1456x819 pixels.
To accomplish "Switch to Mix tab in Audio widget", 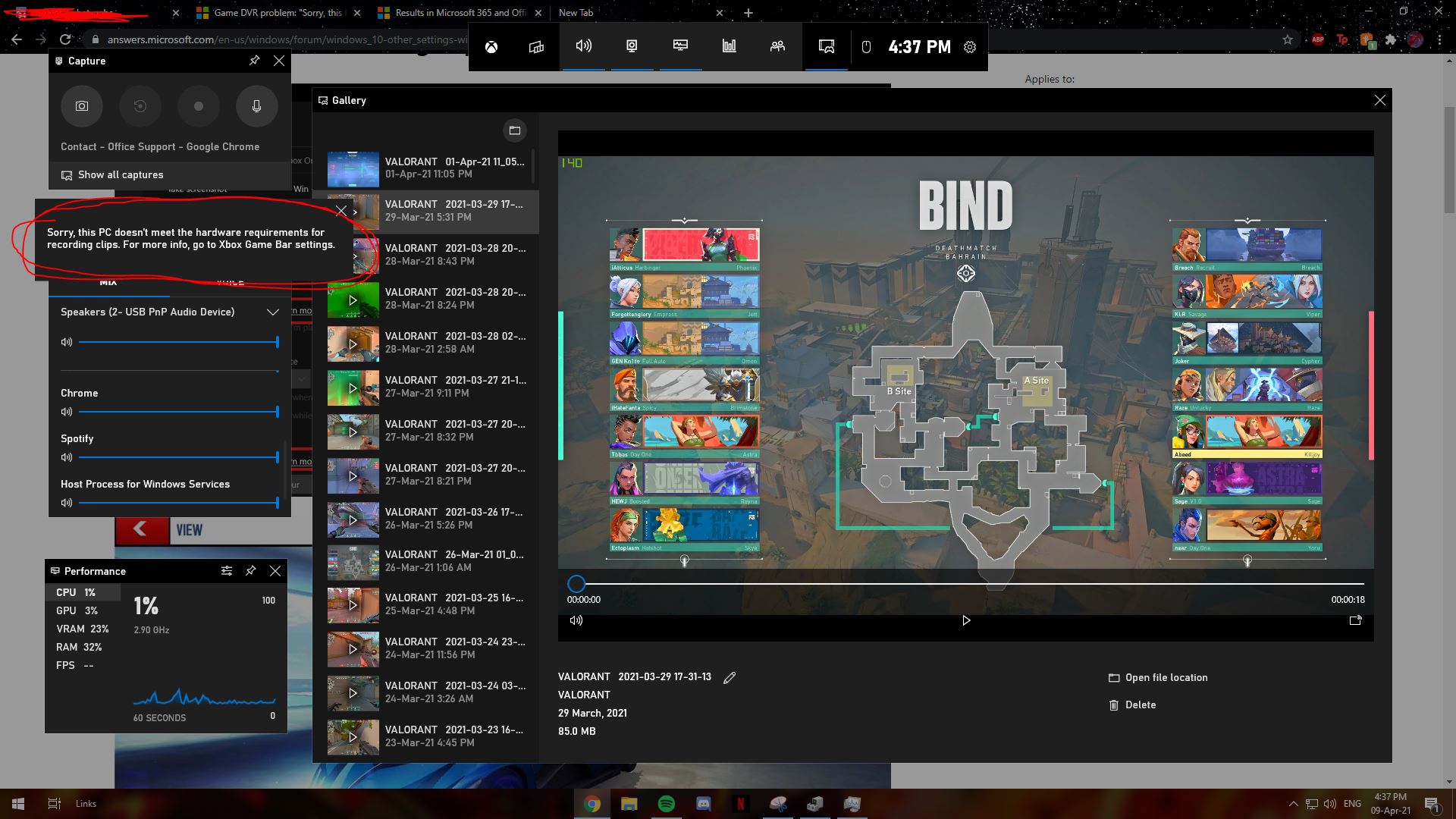I will coord(108,282).
